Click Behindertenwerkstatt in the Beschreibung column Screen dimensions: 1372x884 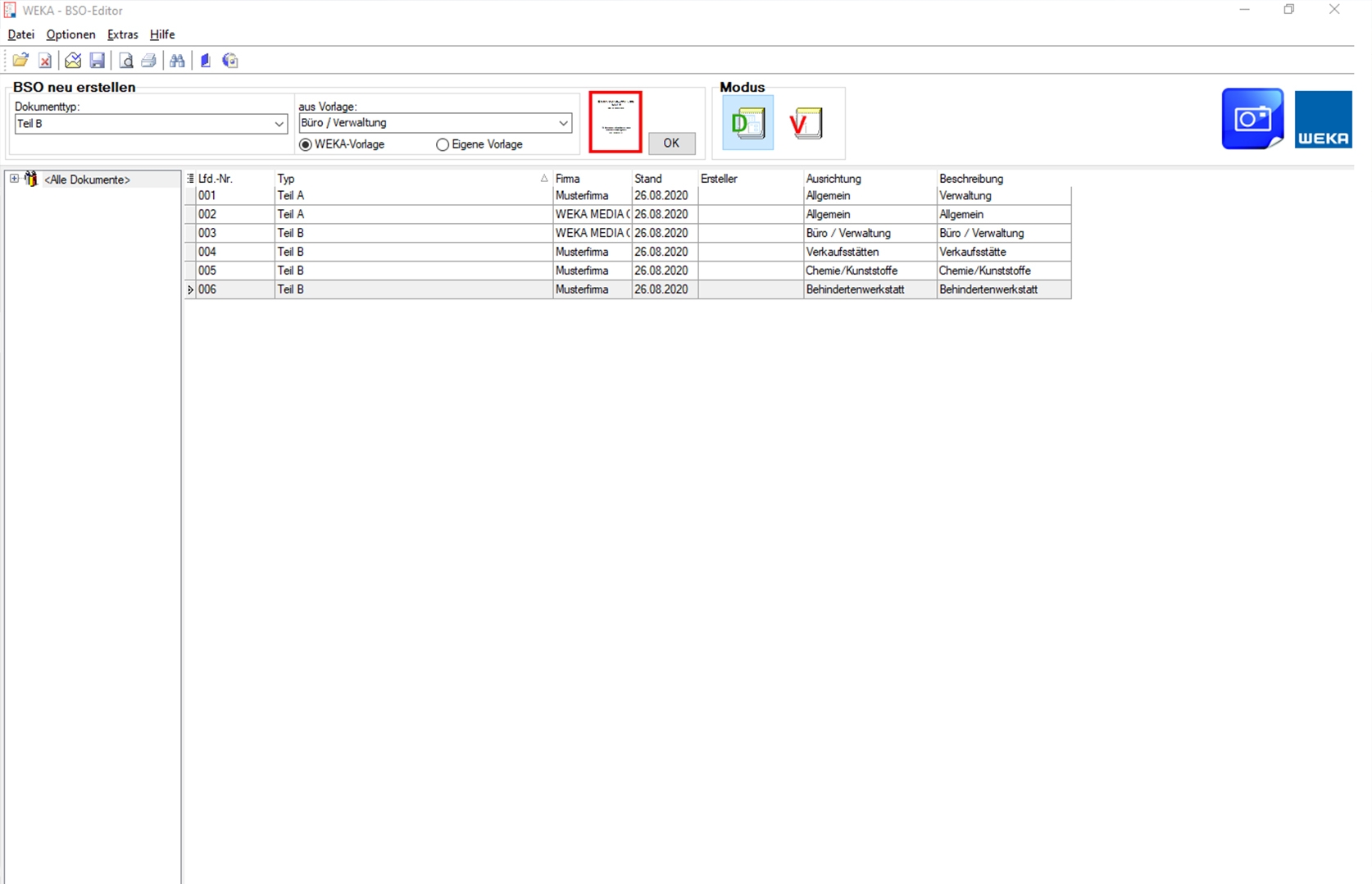coord(1004,290)
